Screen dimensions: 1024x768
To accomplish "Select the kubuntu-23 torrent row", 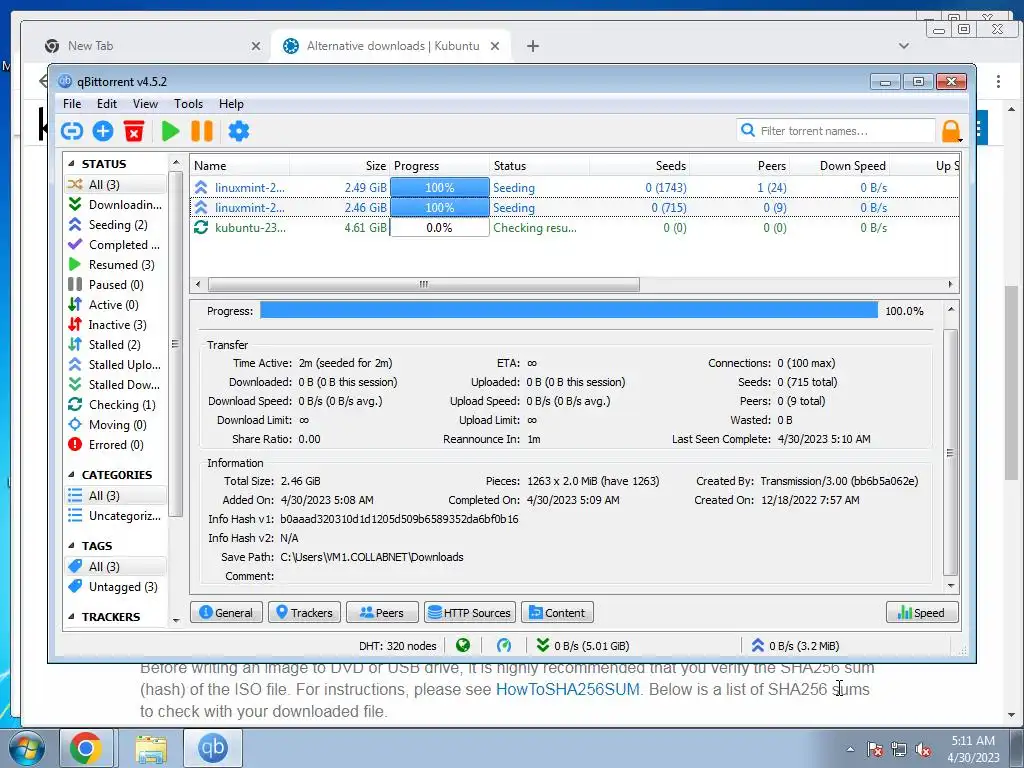I will (574, 228).
